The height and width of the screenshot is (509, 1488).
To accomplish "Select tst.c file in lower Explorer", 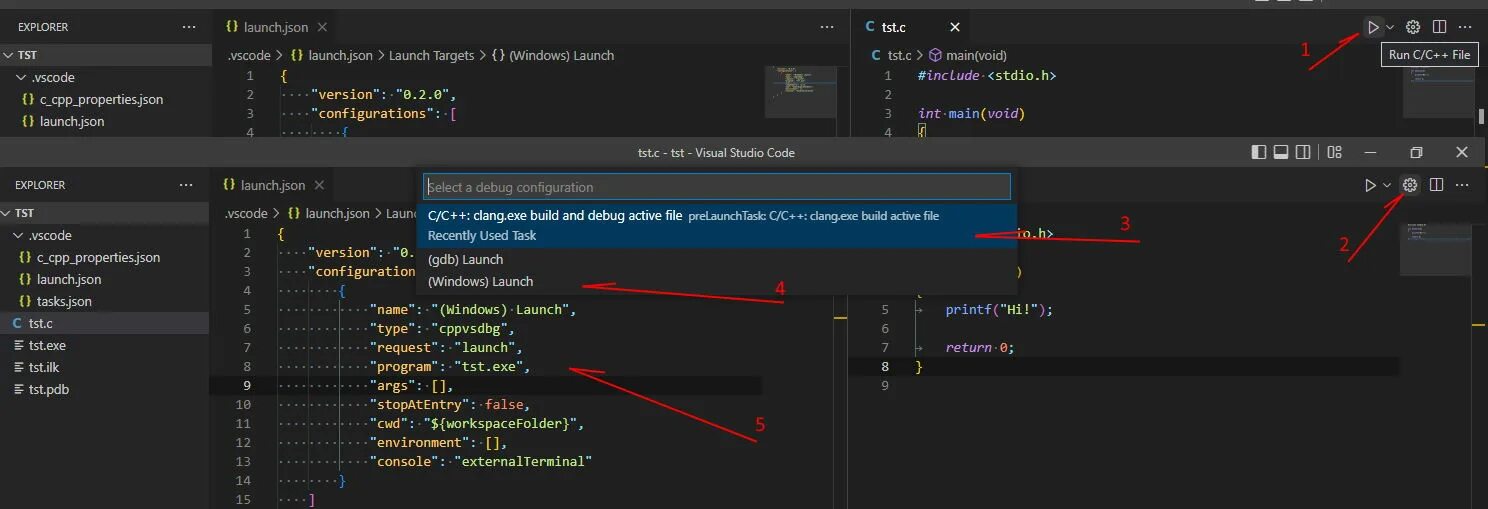I will [x=104, y=323].
